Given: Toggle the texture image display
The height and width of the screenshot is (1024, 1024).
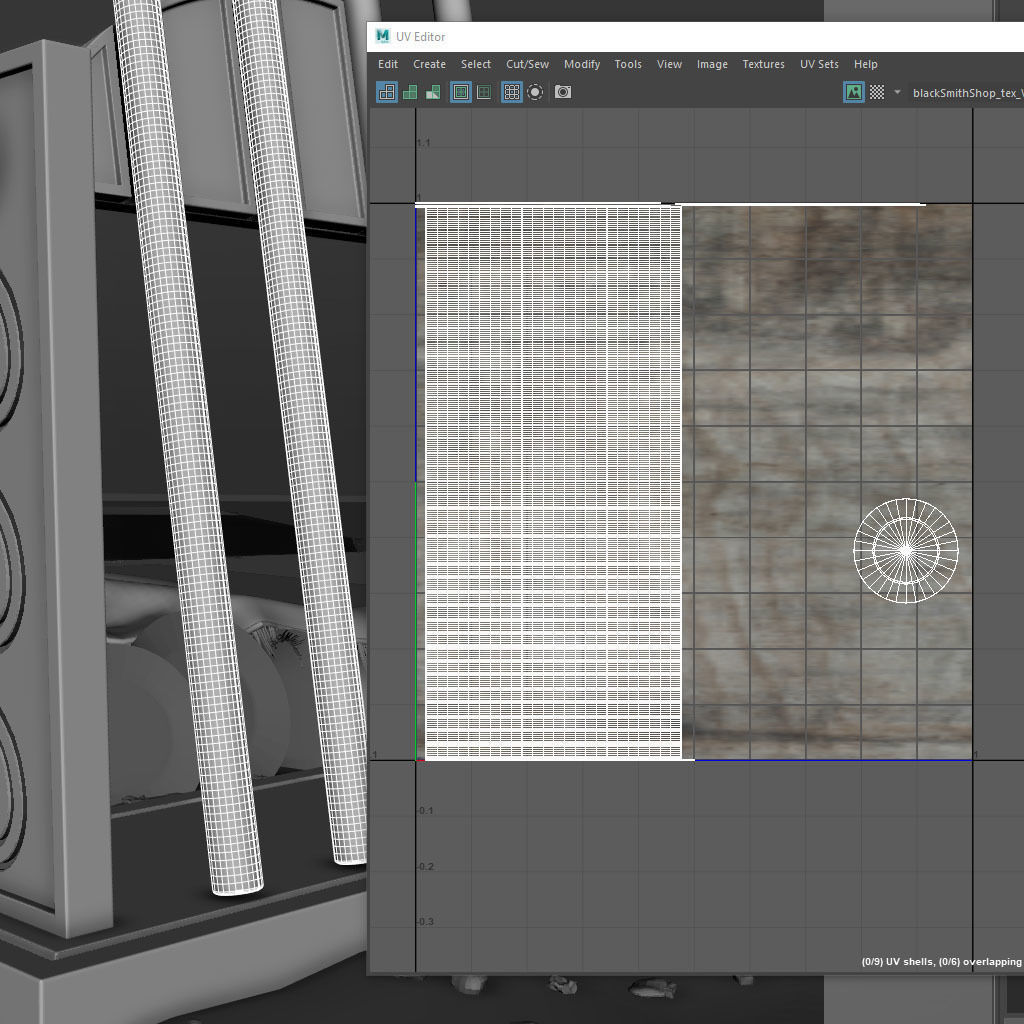Looking at the screenshot, I should (853, 92).
